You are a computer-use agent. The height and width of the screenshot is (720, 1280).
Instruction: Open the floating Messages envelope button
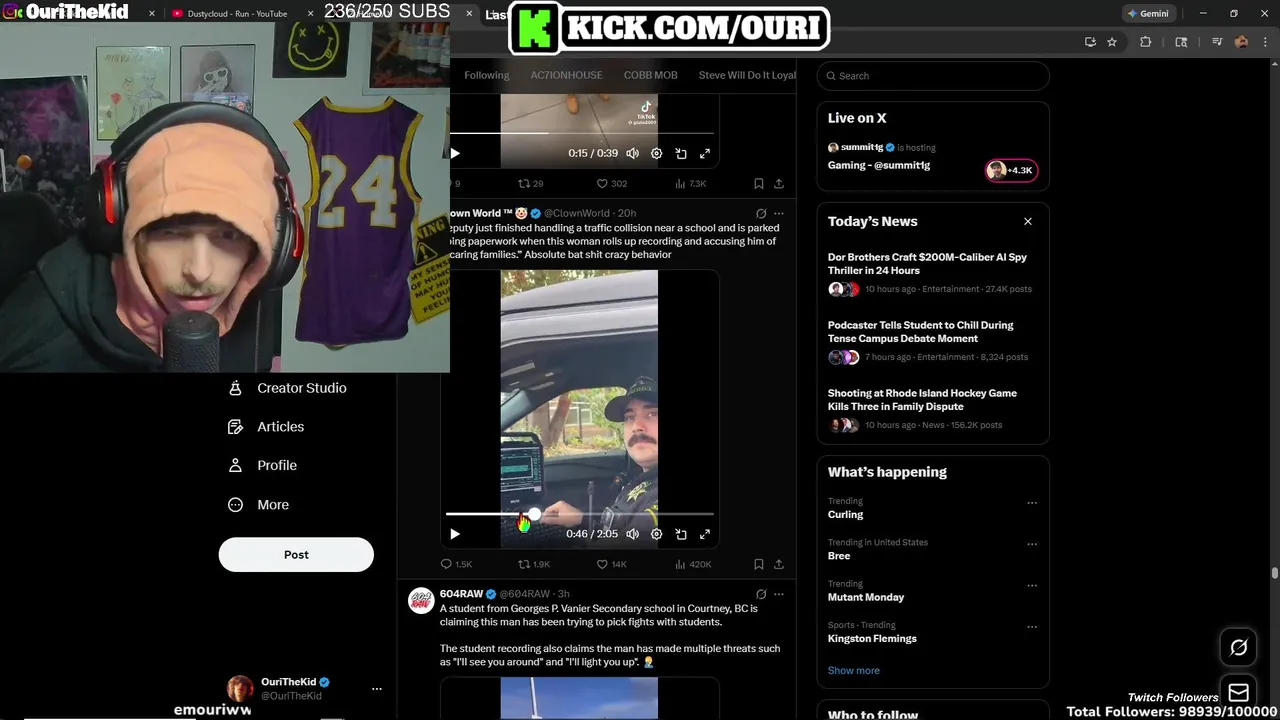point(1238,692)
